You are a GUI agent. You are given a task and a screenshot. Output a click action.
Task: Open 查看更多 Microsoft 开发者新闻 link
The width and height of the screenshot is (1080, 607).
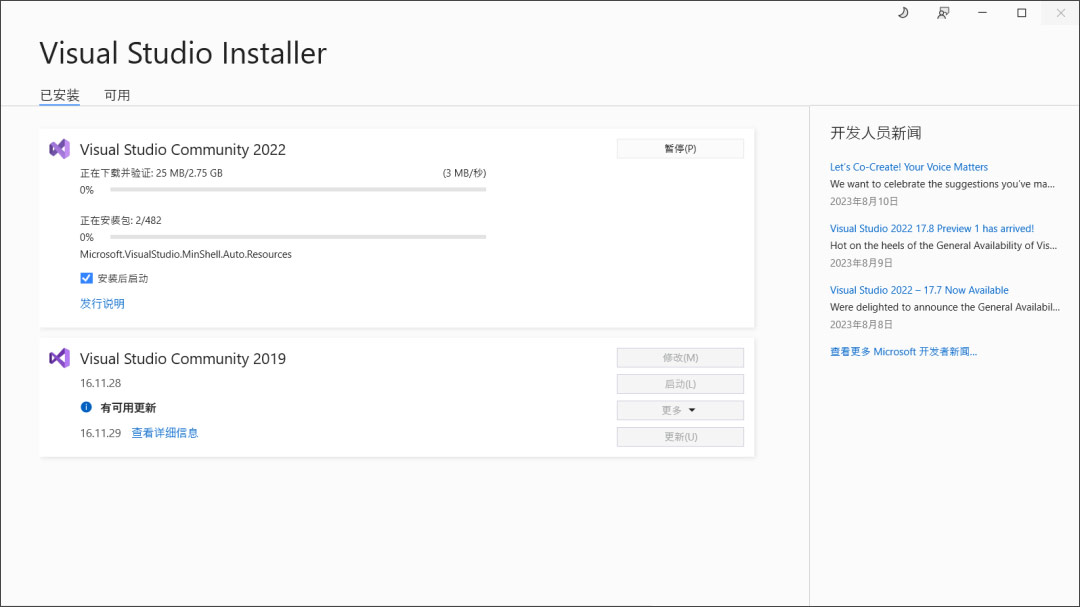click(x=903, y=352)
